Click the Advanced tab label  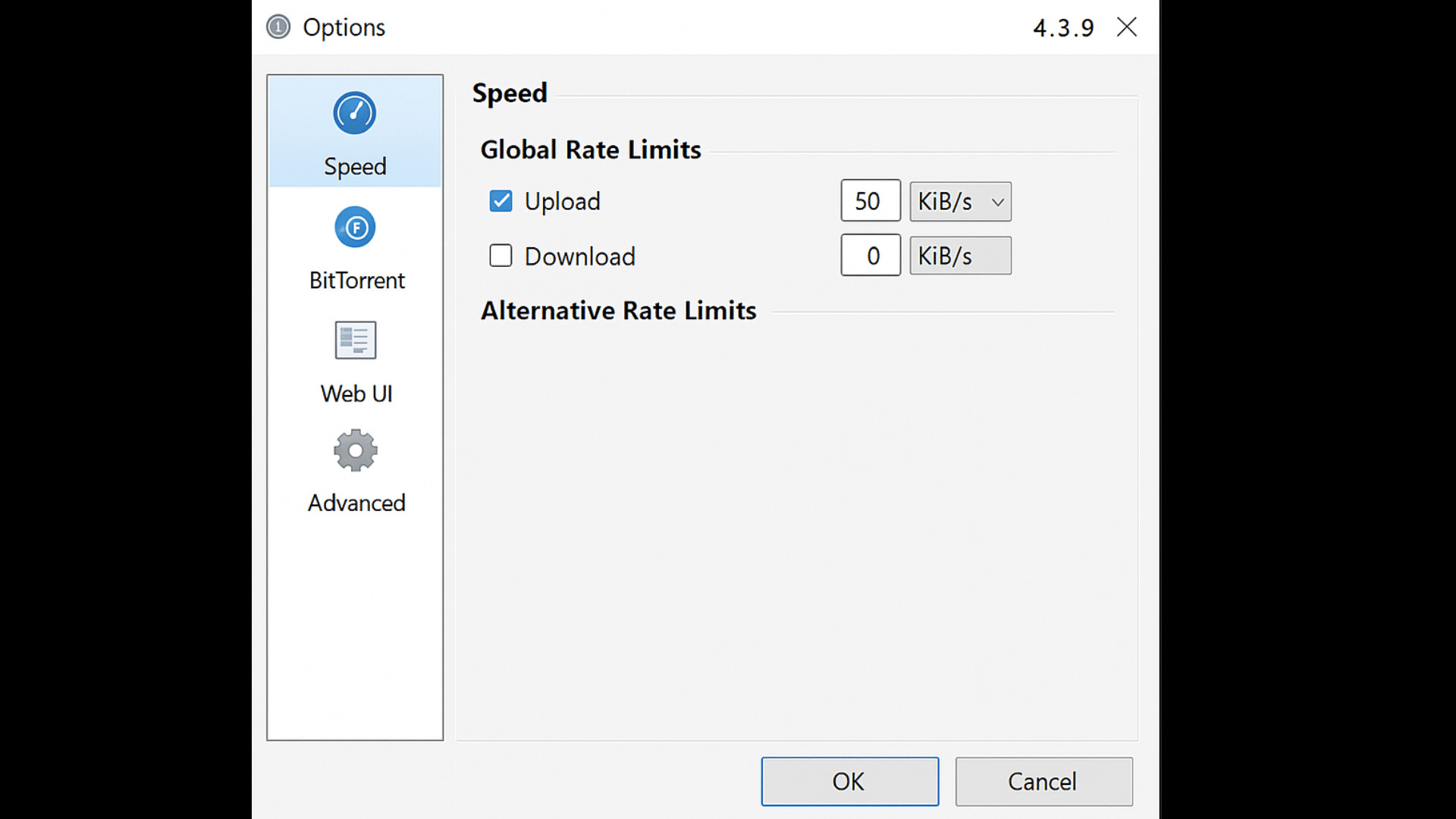(x=356, y=503)
